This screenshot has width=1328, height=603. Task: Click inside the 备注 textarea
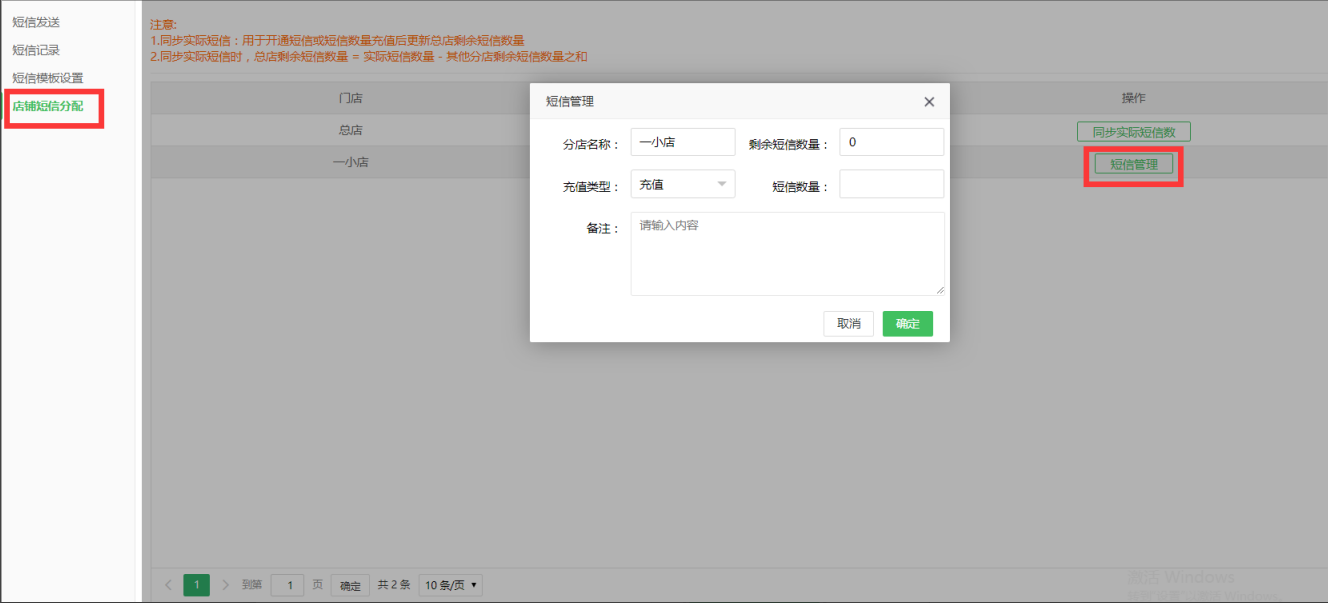[787, 250]
